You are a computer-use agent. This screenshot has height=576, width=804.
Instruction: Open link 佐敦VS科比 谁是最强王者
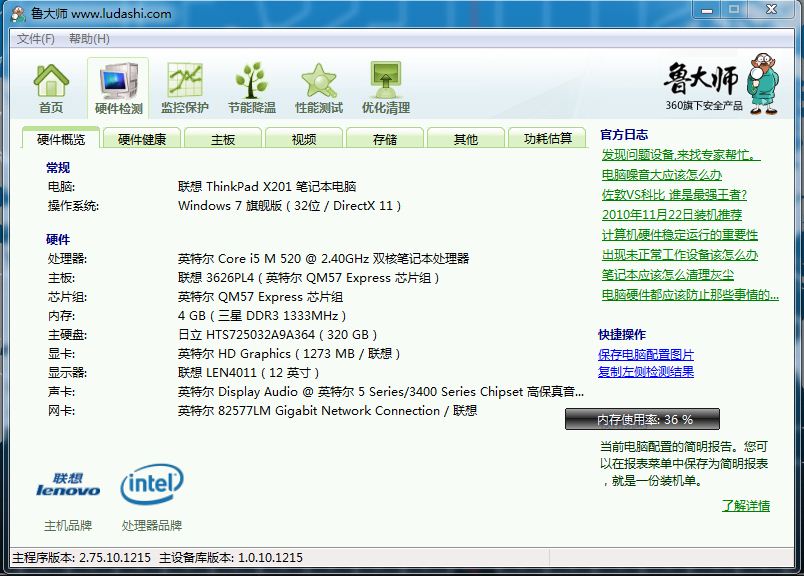pyautogui.click(x=674, y=195)
